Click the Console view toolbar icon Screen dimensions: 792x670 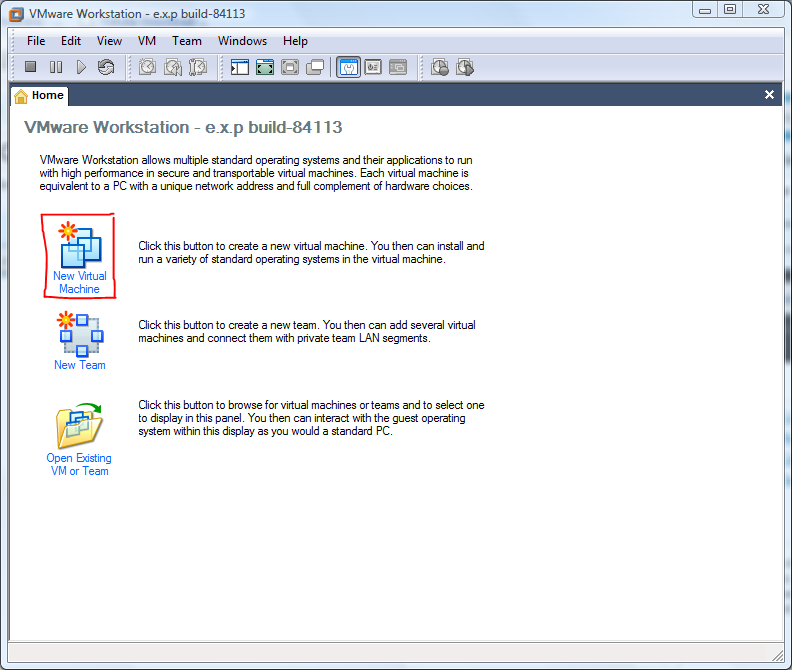(398, 67)
